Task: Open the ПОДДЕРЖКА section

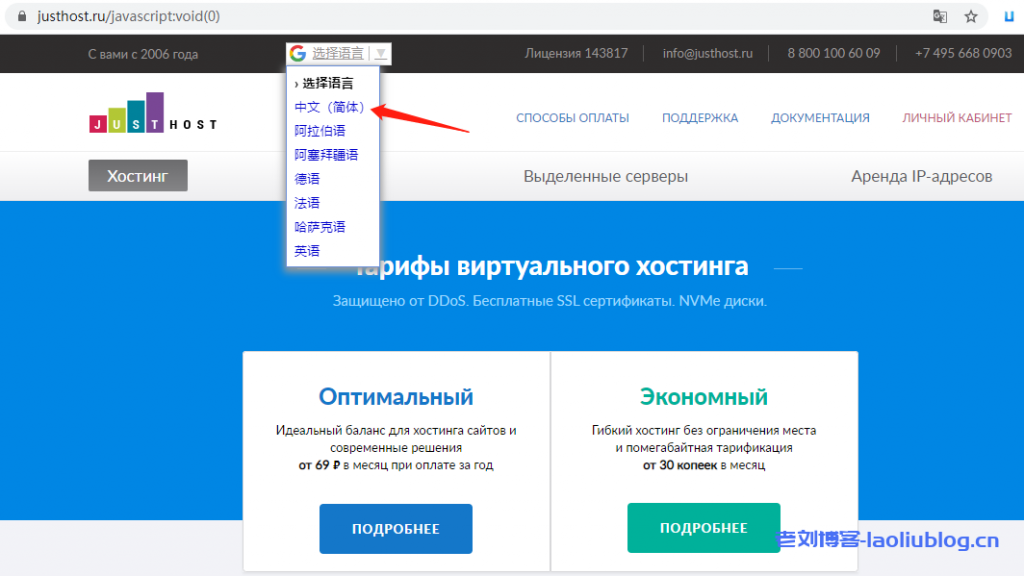Action: point(702,117)
